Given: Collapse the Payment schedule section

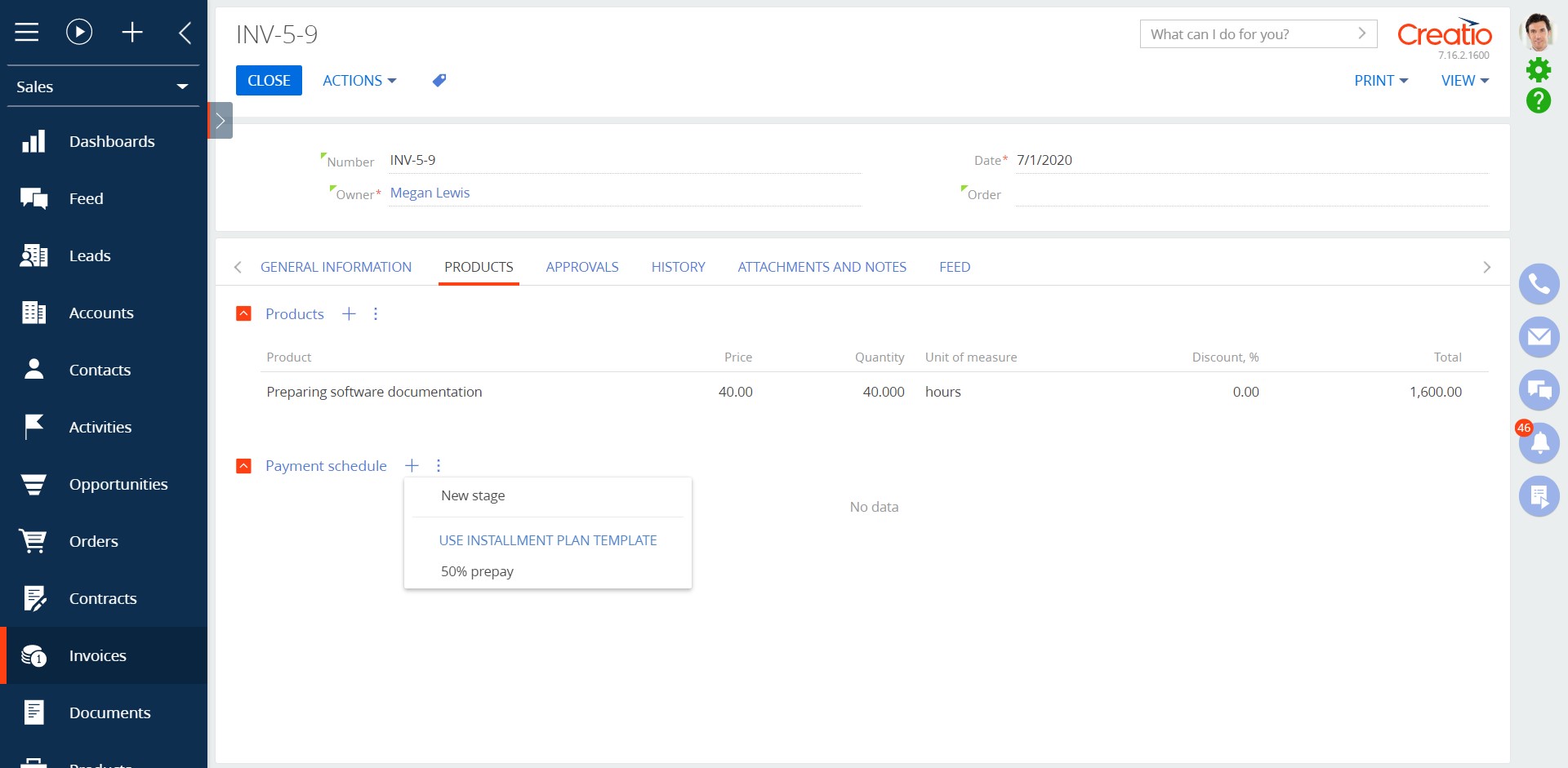Looking at the screenshot, I should tap(243, 466).
